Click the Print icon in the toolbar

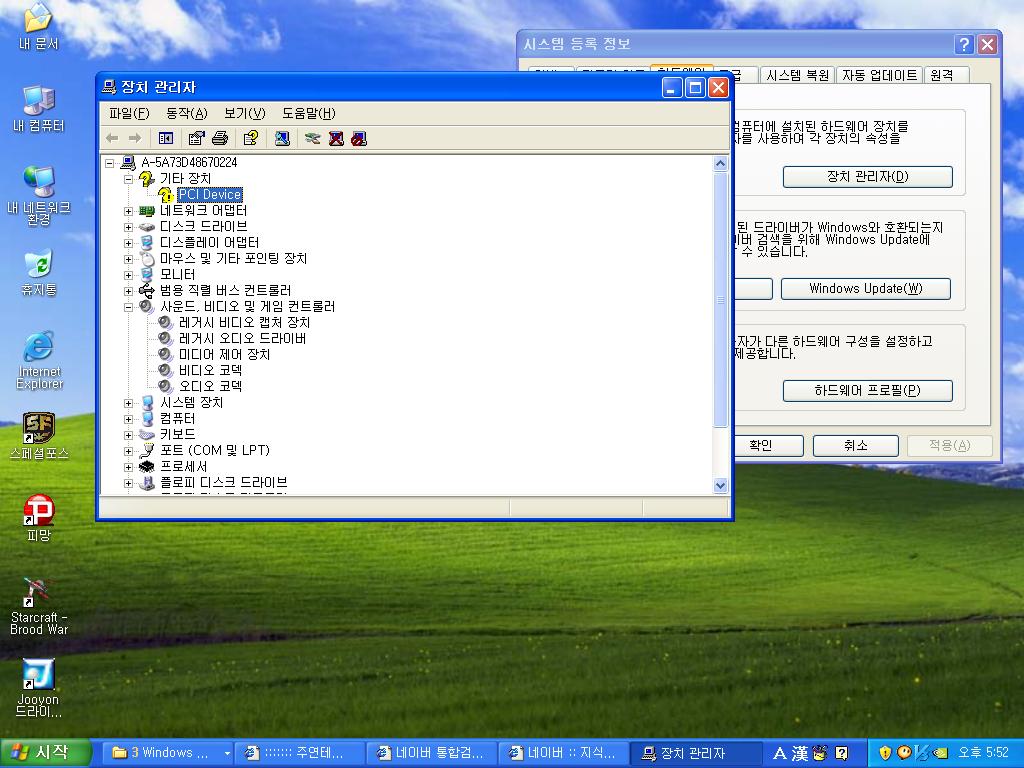(220, 138)
